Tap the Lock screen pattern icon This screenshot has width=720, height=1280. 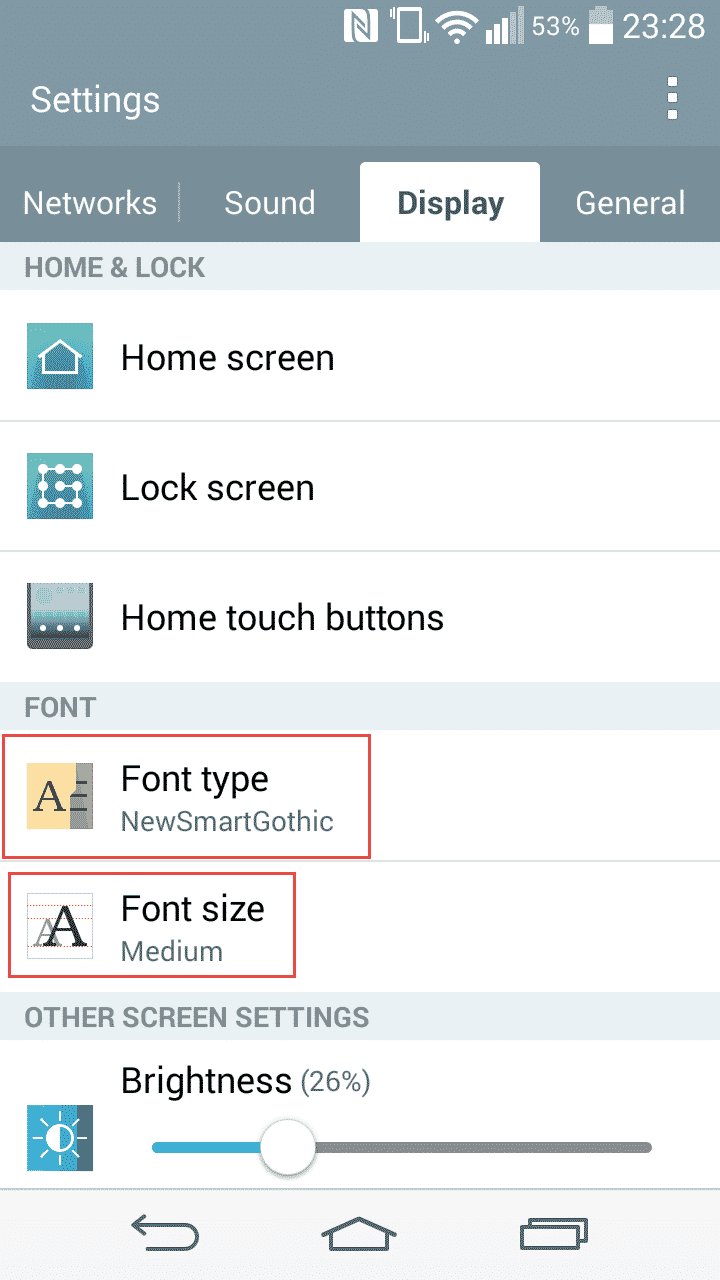click(60, 487)
